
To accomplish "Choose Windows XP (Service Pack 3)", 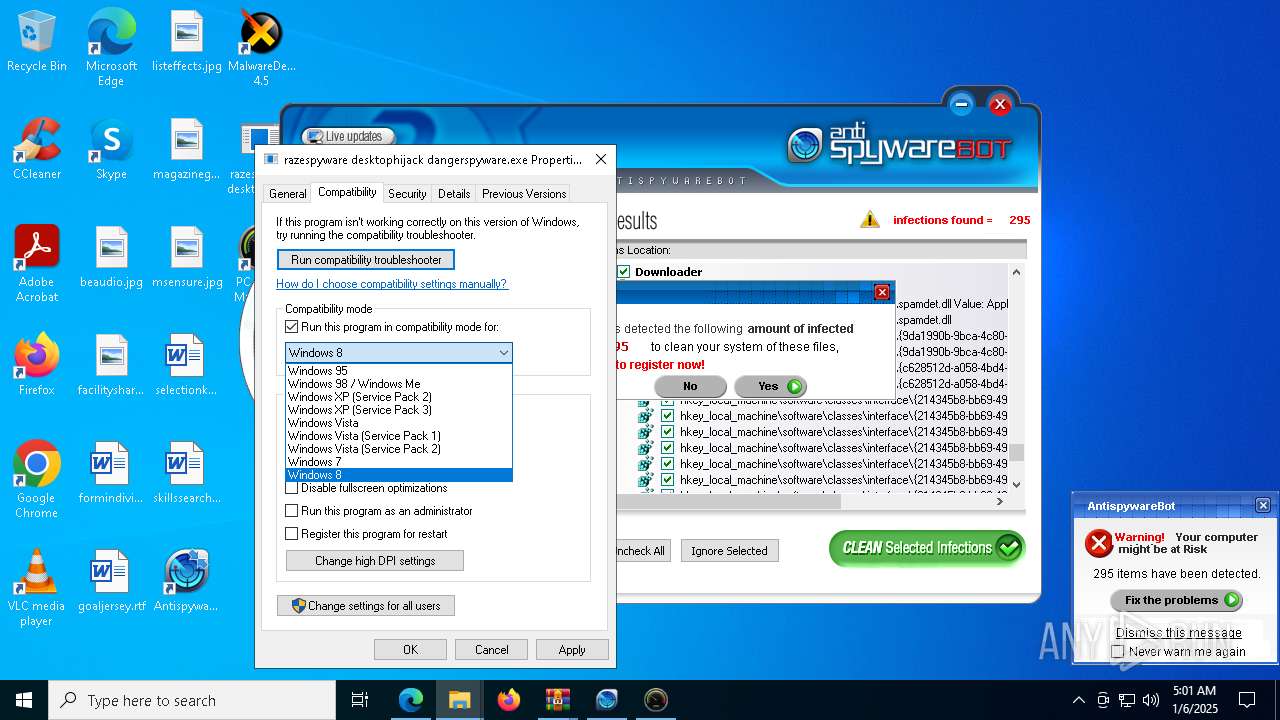I will tap(399, 410).
